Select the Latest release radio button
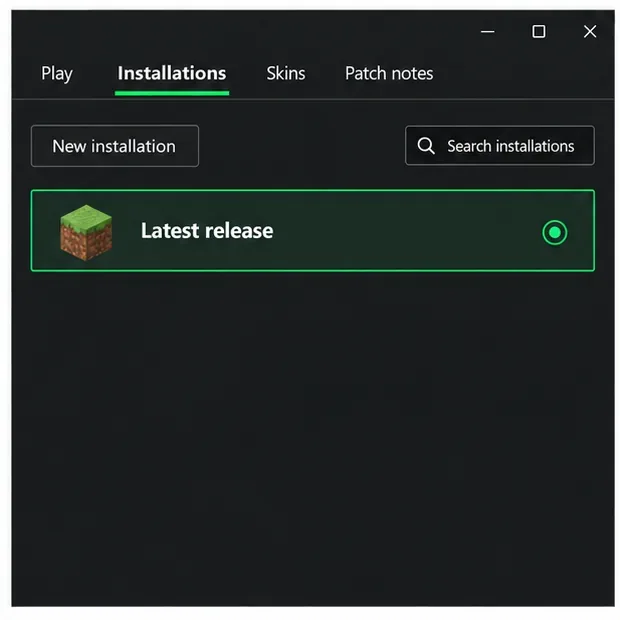 [555, 232]
